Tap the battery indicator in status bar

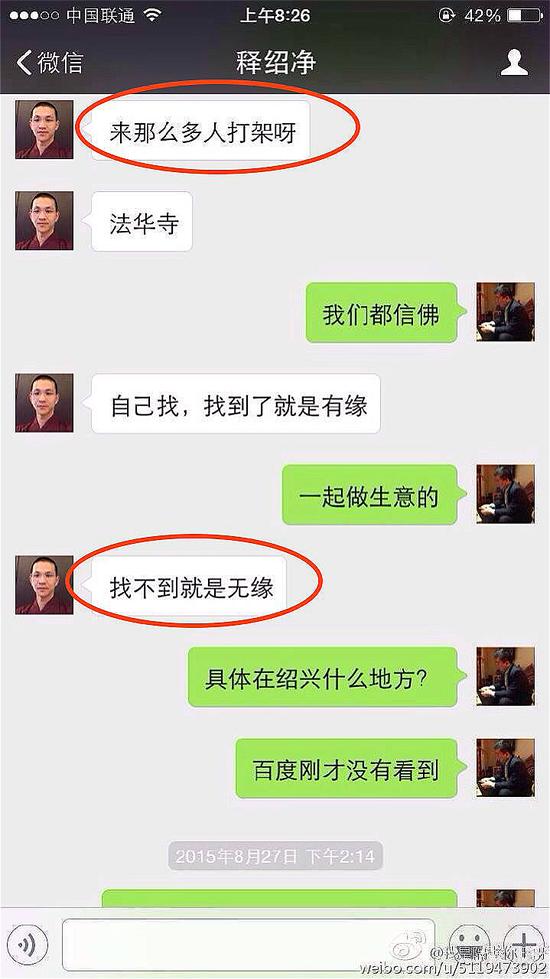pyautogui.click(x=524, y=15)
